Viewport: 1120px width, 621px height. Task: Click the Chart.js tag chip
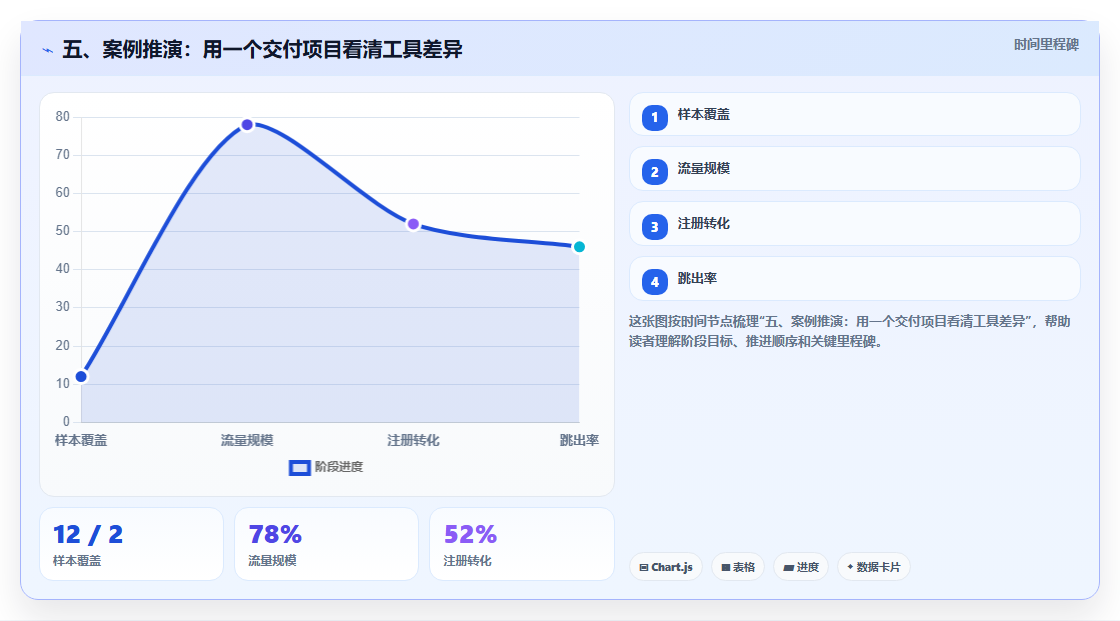[666, 567]
